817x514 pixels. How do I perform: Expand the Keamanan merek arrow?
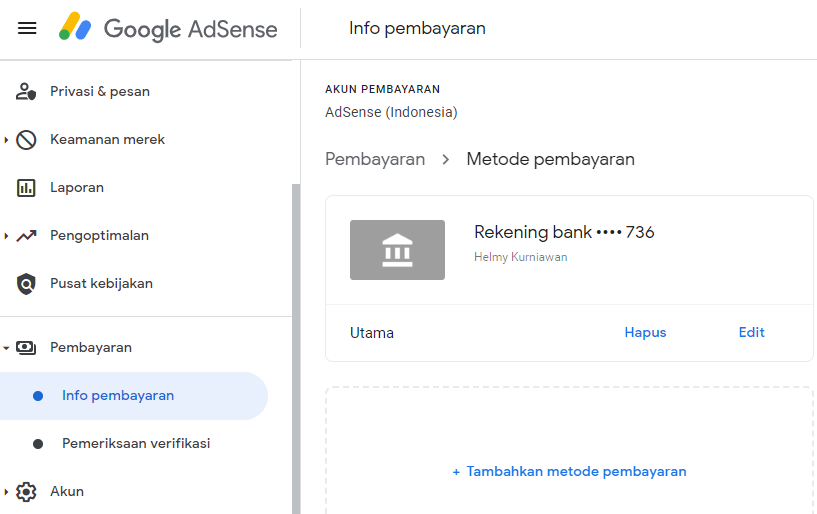tap(6, 140)
